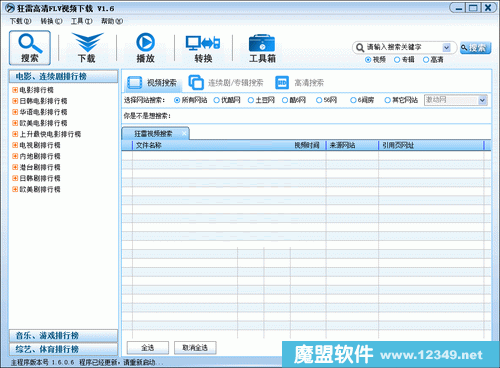Select the 高清 radio under search box
500x368 pixels.
(x=426, y=60)
